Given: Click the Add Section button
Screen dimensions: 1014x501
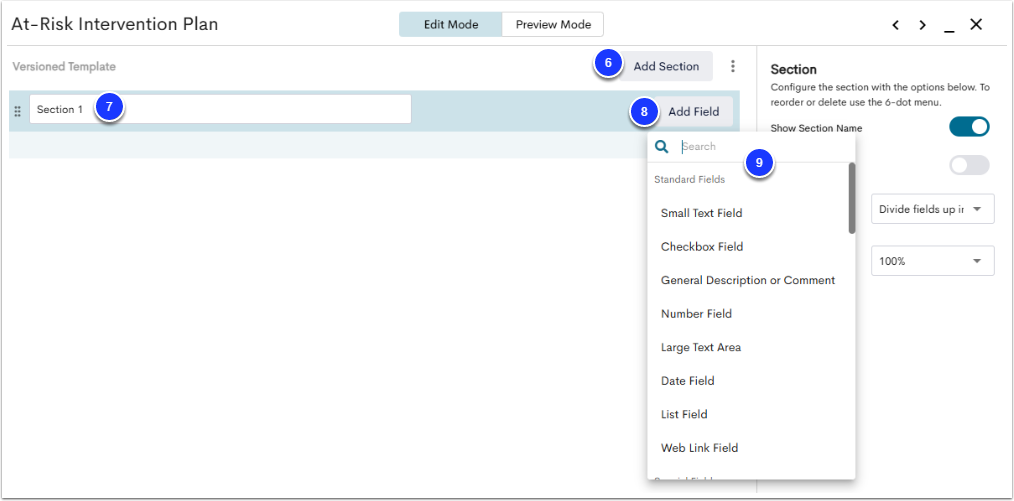Looking at the screenshot, I should pos(666,66).
